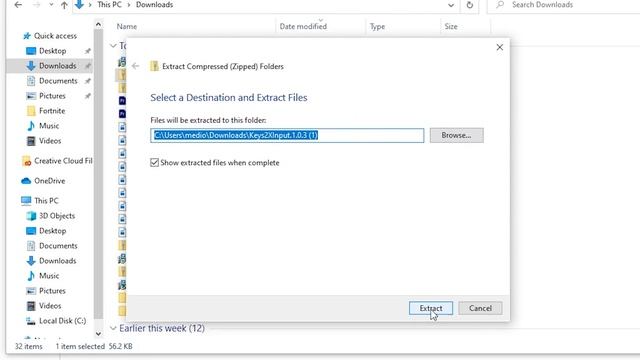Open 3D Objects under This PC
Screen dimensions: 640x360
point(57,216)
